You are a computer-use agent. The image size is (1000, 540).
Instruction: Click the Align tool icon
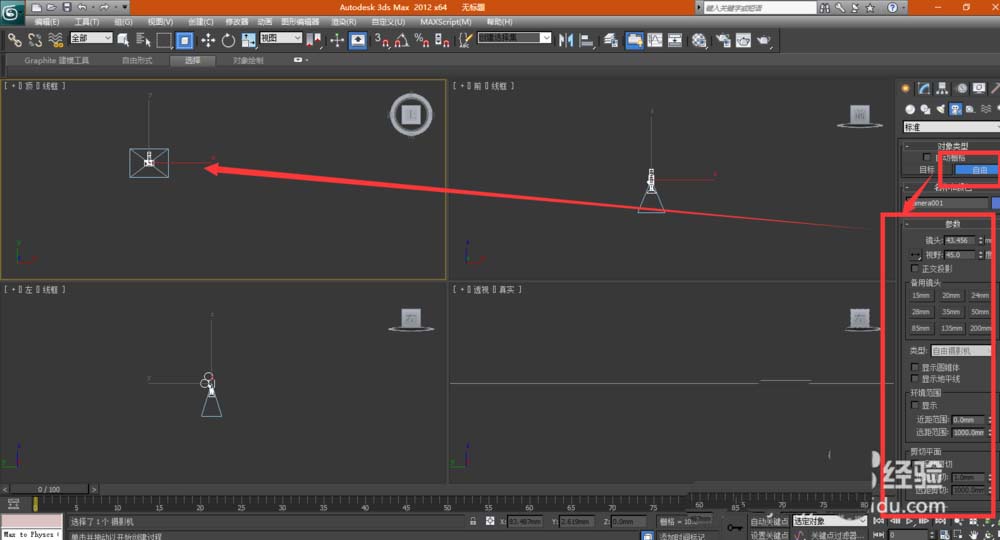click(586, 40)
